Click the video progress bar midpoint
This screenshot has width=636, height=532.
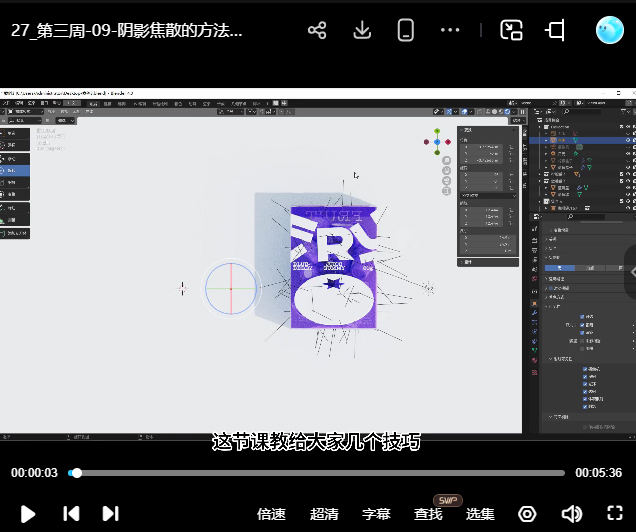point(317,473)
